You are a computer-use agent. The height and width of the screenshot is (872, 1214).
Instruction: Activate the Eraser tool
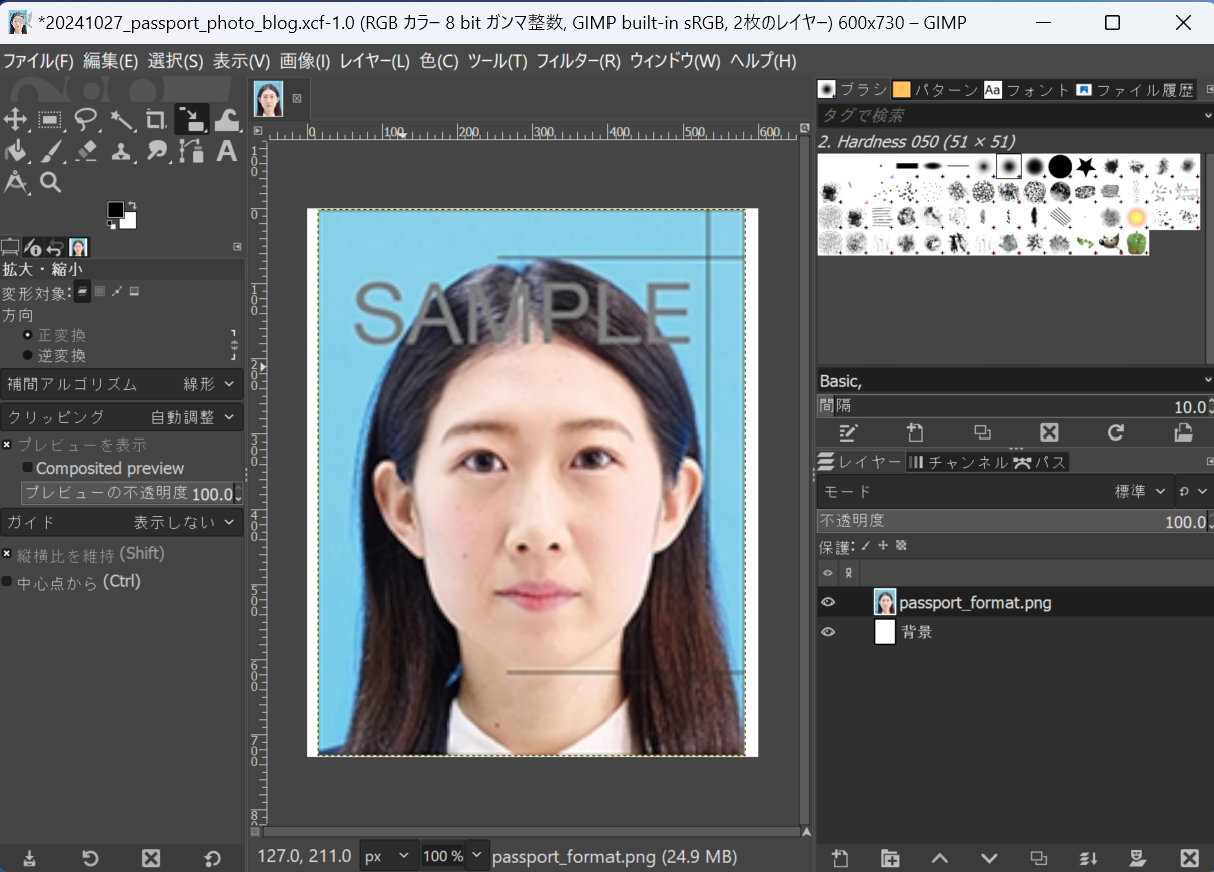click(x=86, y=151)
